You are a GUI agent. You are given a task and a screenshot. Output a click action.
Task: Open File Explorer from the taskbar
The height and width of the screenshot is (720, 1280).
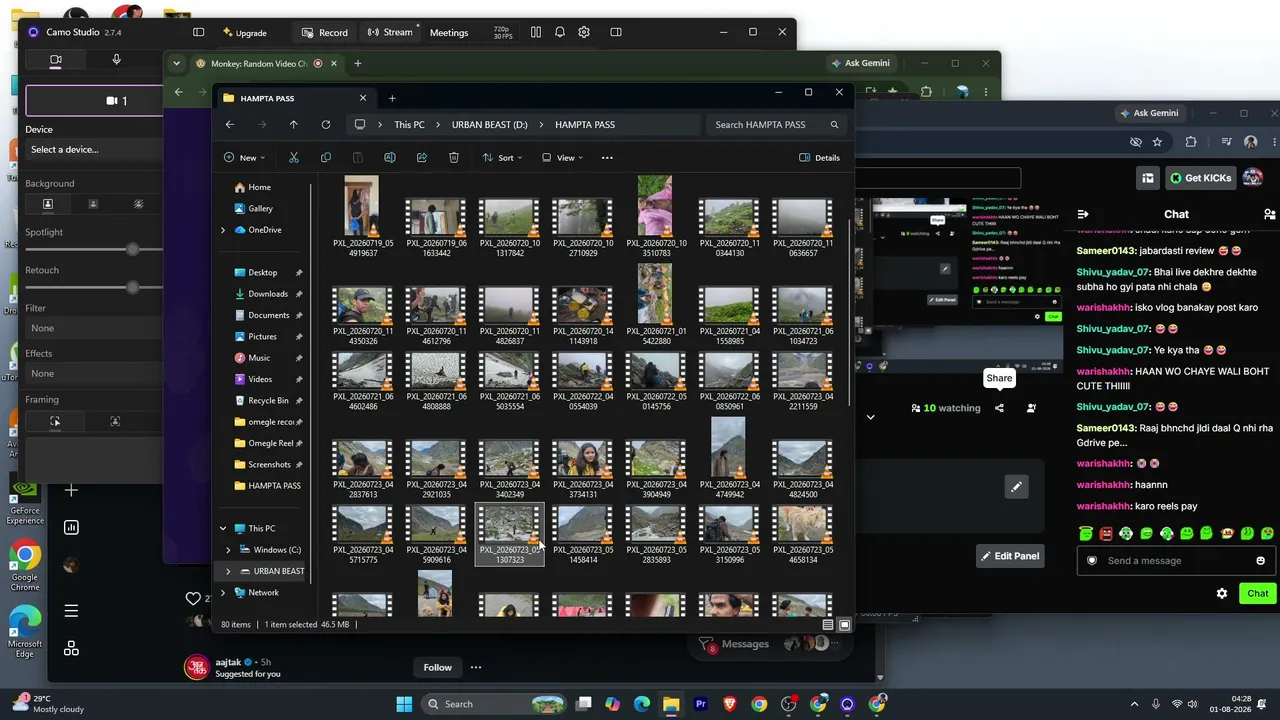point(671,704)
